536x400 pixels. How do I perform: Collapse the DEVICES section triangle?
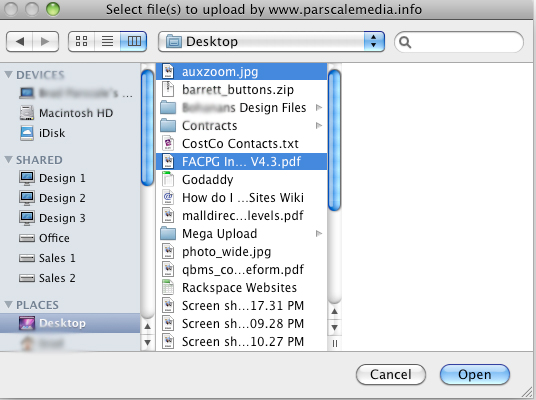9,74
